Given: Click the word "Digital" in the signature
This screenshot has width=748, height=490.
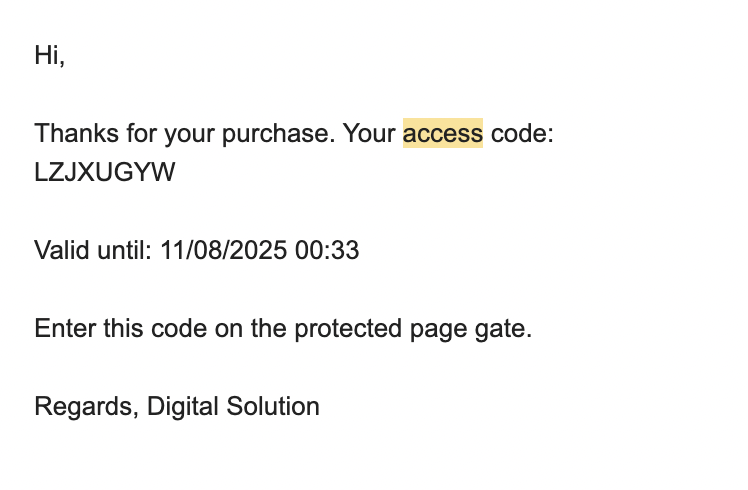Looking at the screenshot, I should pyautogui.click(x=183, y=407).
